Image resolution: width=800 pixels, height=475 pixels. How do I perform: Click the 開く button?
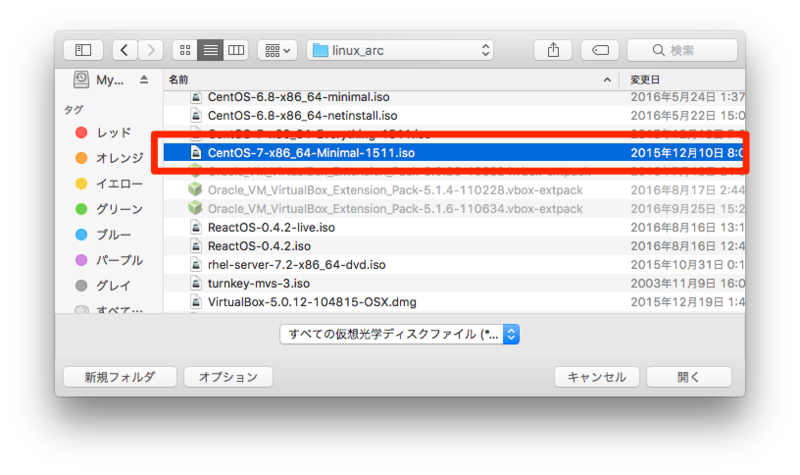[x=689, y=377]
